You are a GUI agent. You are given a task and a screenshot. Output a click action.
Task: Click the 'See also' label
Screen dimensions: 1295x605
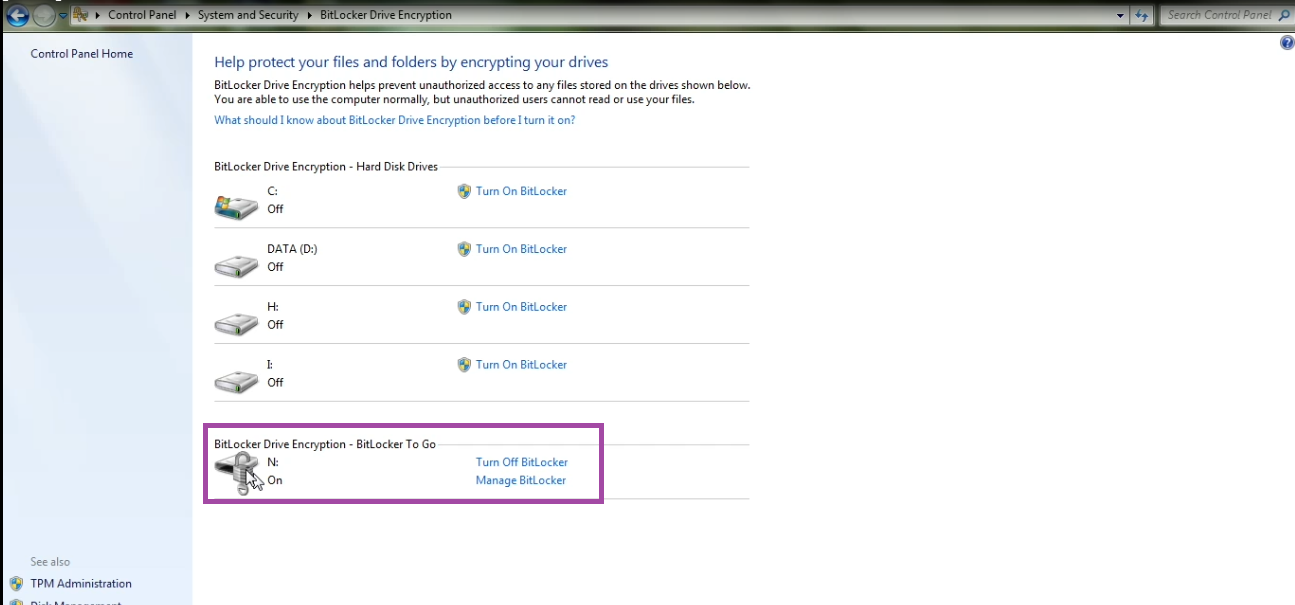tap(50, 562)
